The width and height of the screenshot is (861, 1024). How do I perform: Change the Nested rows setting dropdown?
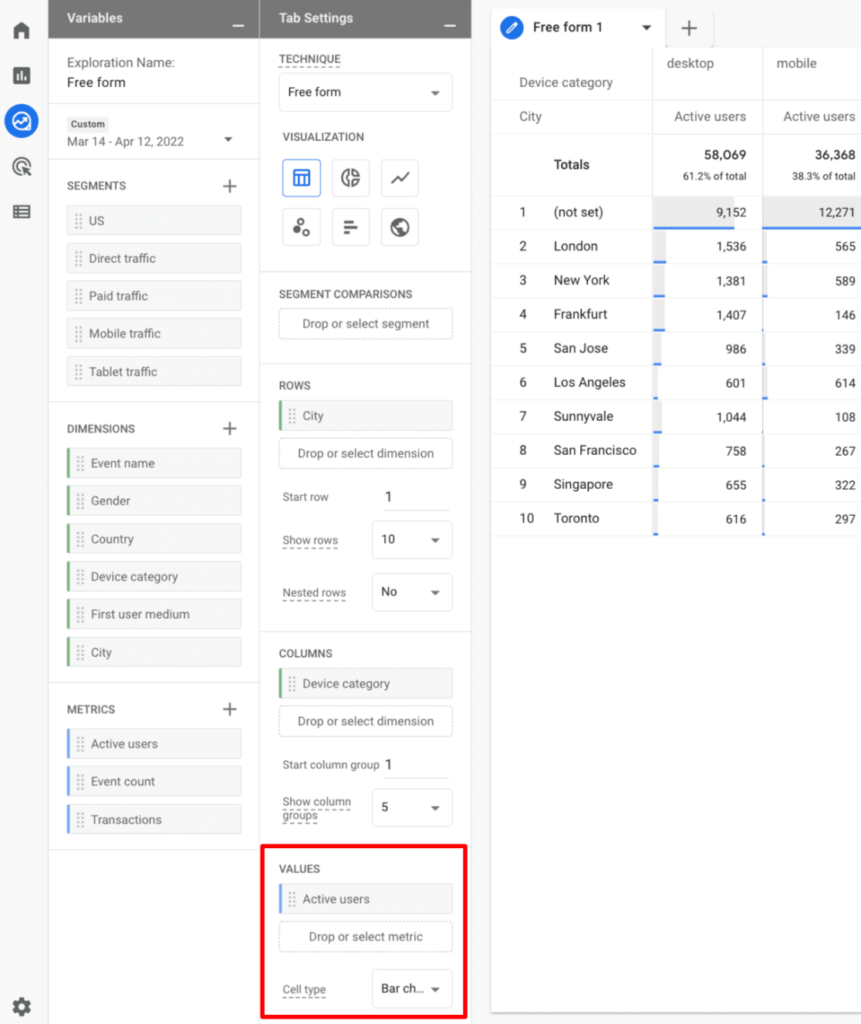tap(411, 592)
